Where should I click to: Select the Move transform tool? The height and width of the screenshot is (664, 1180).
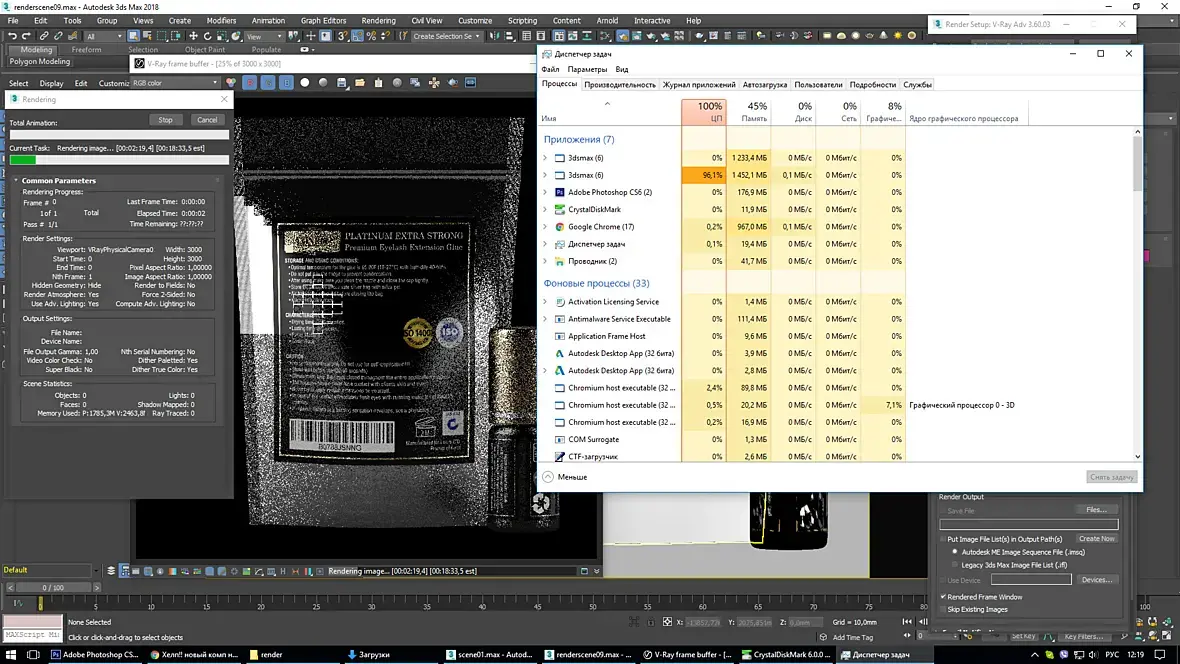click(x=193, y=36)
